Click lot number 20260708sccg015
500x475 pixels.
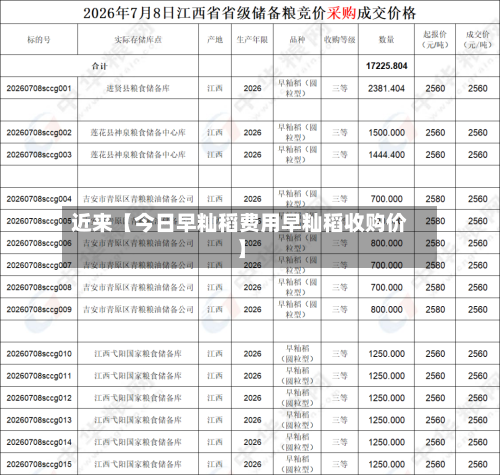39,464
